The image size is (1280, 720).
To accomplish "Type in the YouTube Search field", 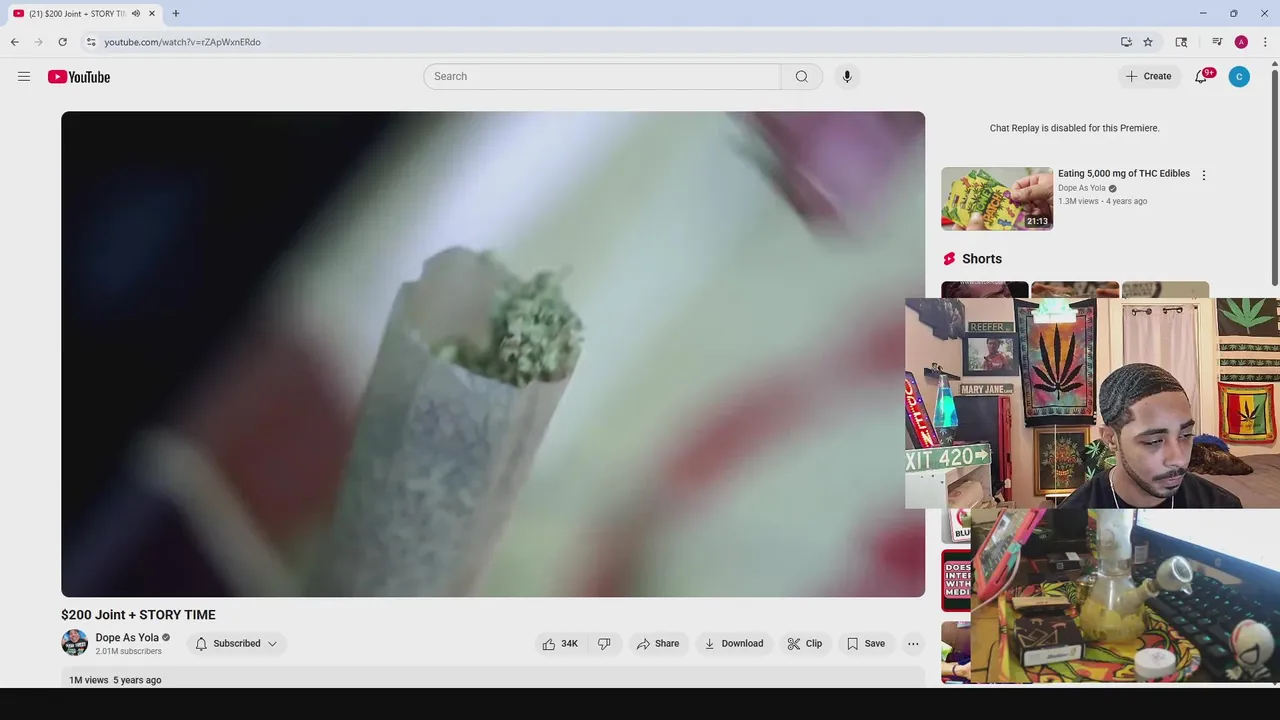I will [602, 76].
